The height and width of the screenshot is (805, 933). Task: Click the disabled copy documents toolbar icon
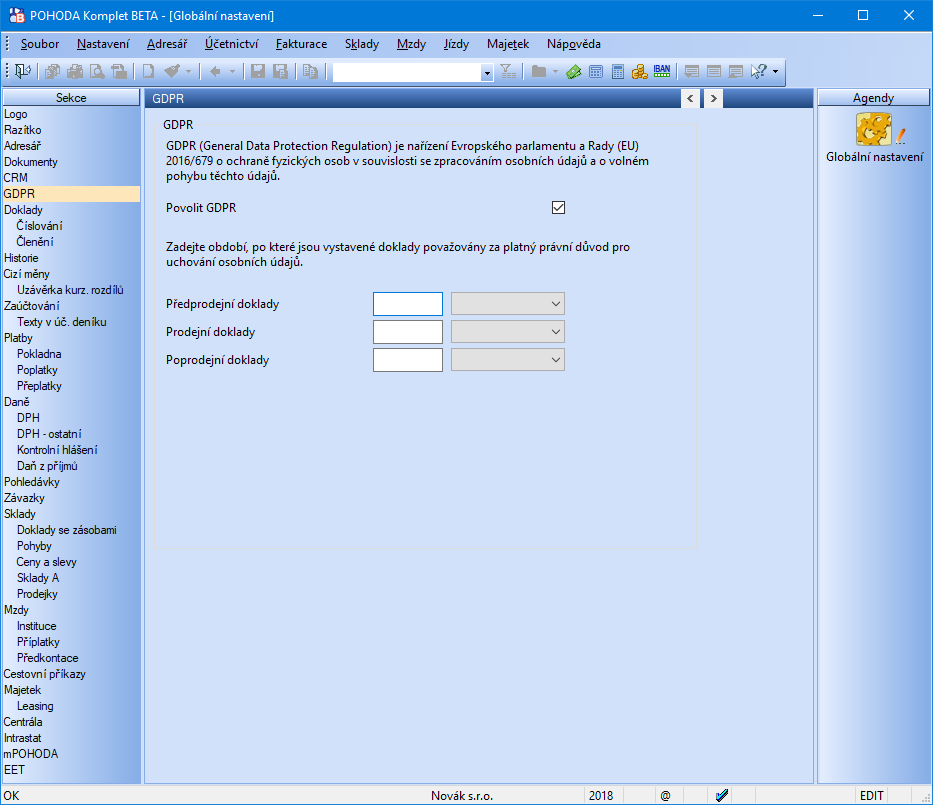click(52, 72)
